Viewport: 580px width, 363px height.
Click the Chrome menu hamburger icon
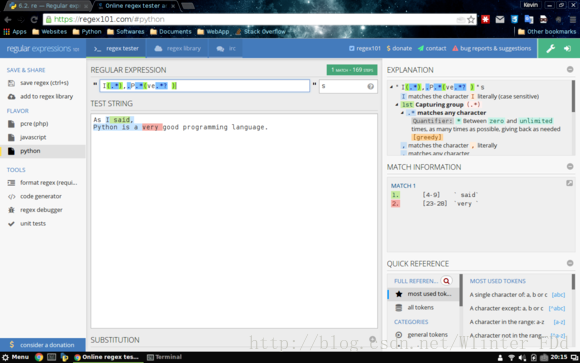point(572,20)
